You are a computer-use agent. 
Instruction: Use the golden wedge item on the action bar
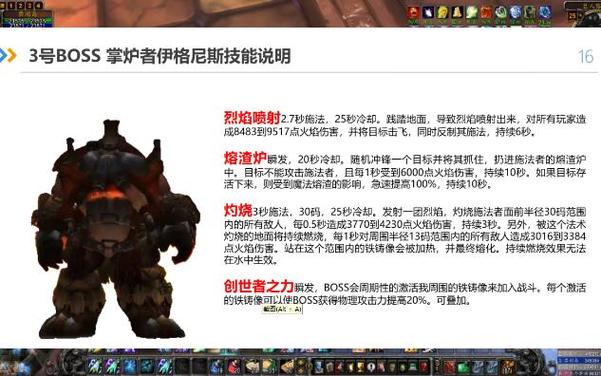[x=287, y=367]
